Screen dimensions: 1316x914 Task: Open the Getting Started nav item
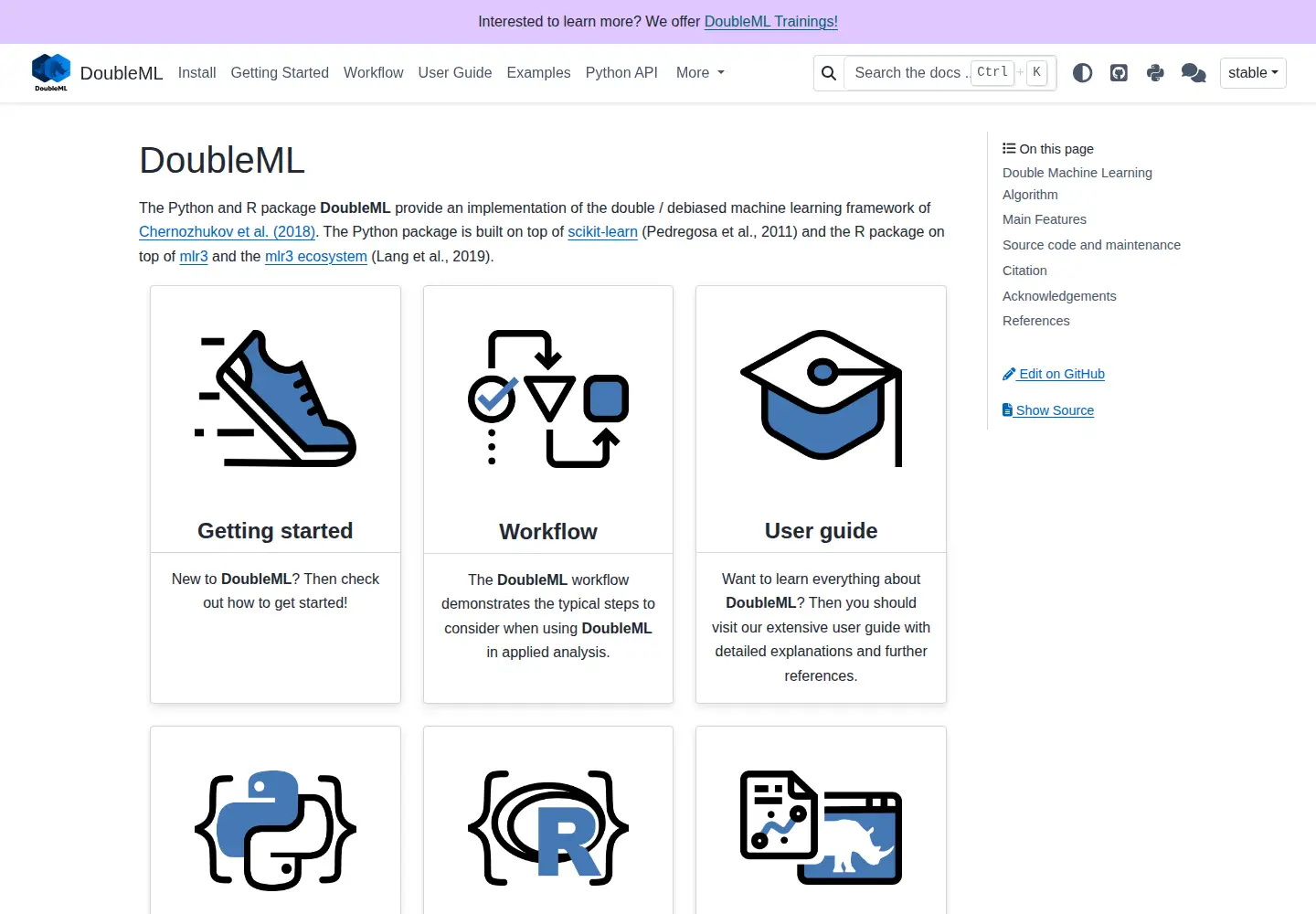(280, 72)
